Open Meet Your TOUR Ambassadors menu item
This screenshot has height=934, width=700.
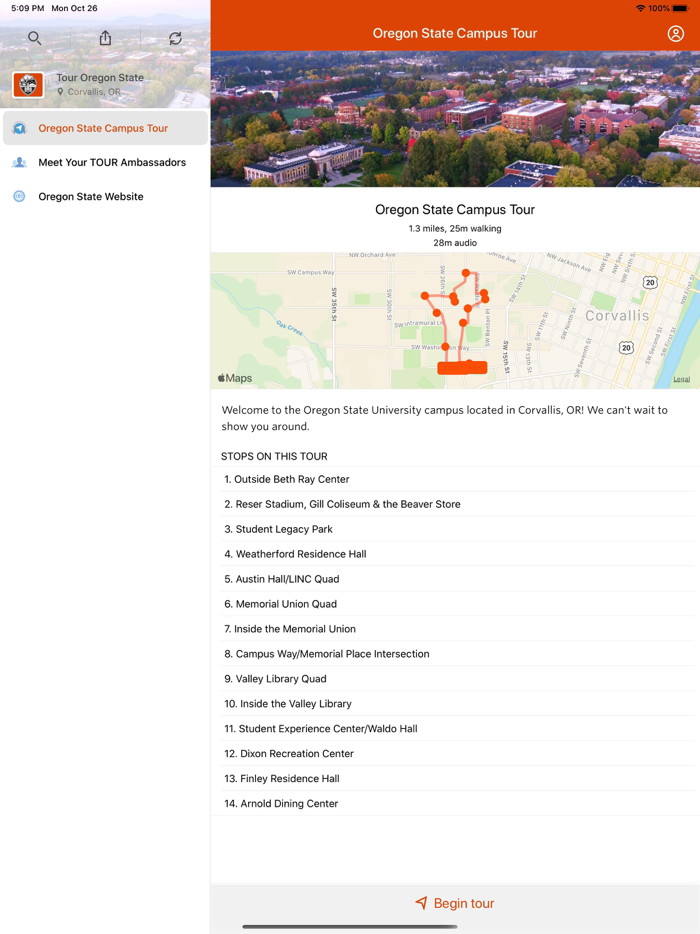(105, 162)
